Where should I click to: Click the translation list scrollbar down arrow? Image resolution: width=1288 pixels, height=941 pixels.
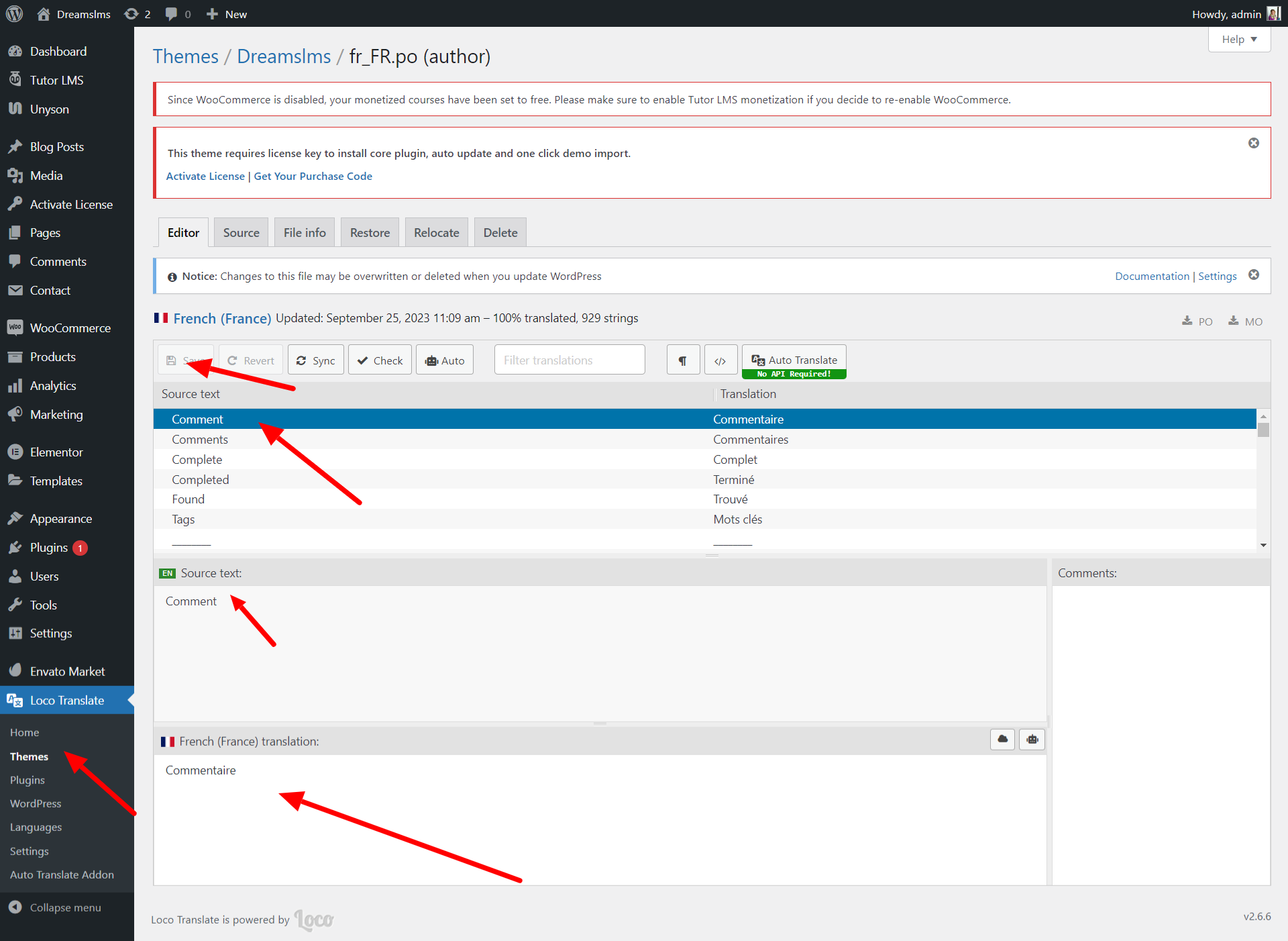1263,545
